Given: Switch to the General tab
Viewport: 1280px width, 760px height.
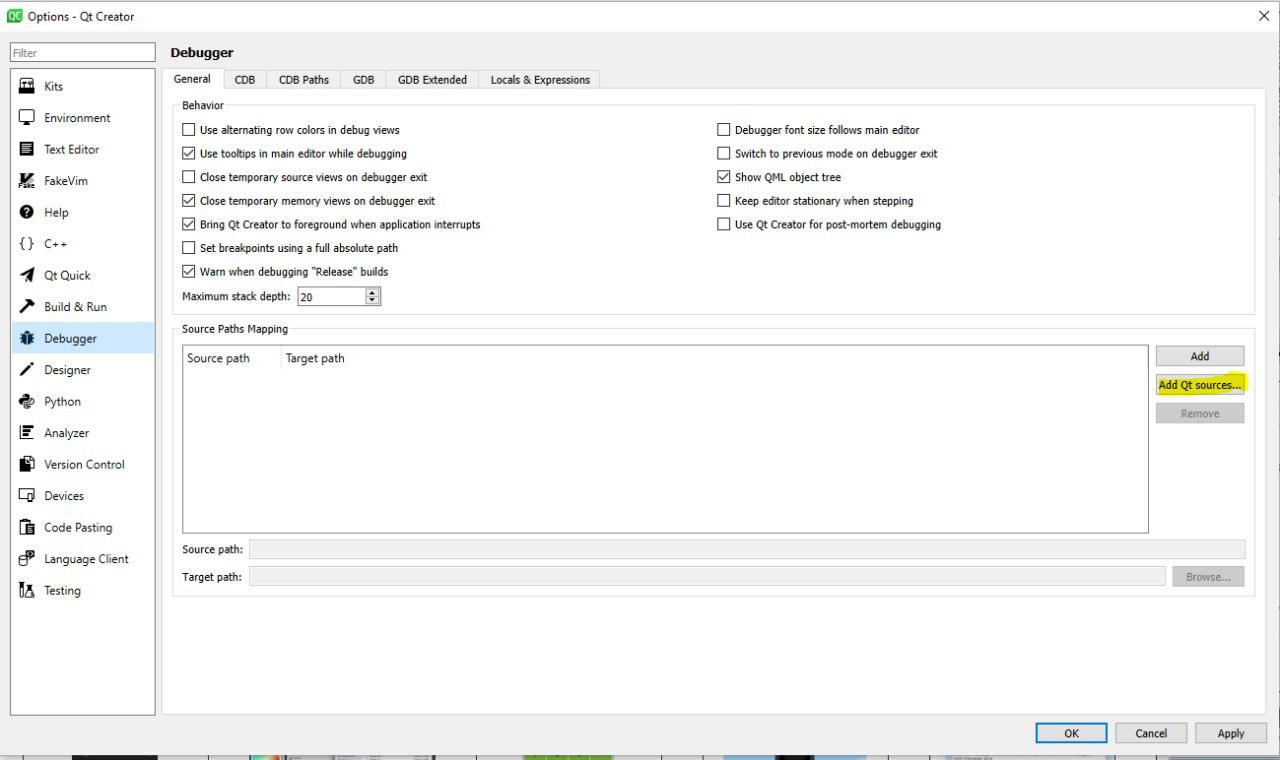Looking at the screenshot, I should 192,79.
